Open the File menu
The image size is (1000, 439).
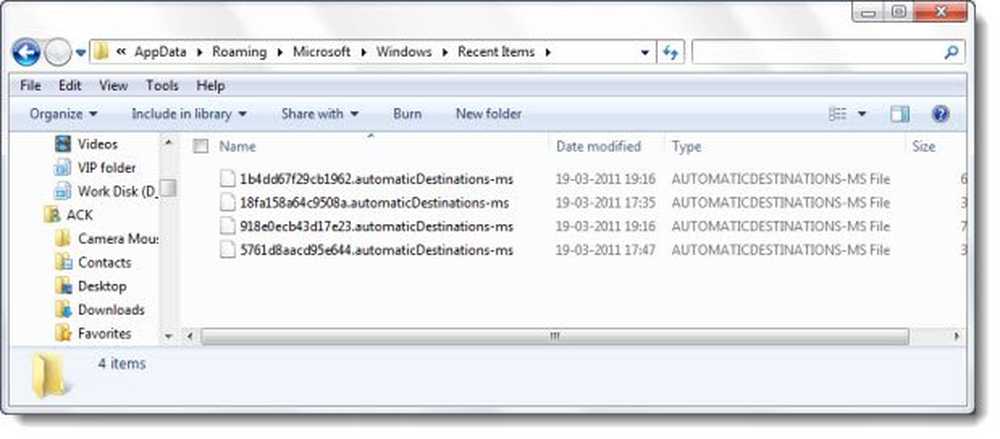click(x=30, y=86)
